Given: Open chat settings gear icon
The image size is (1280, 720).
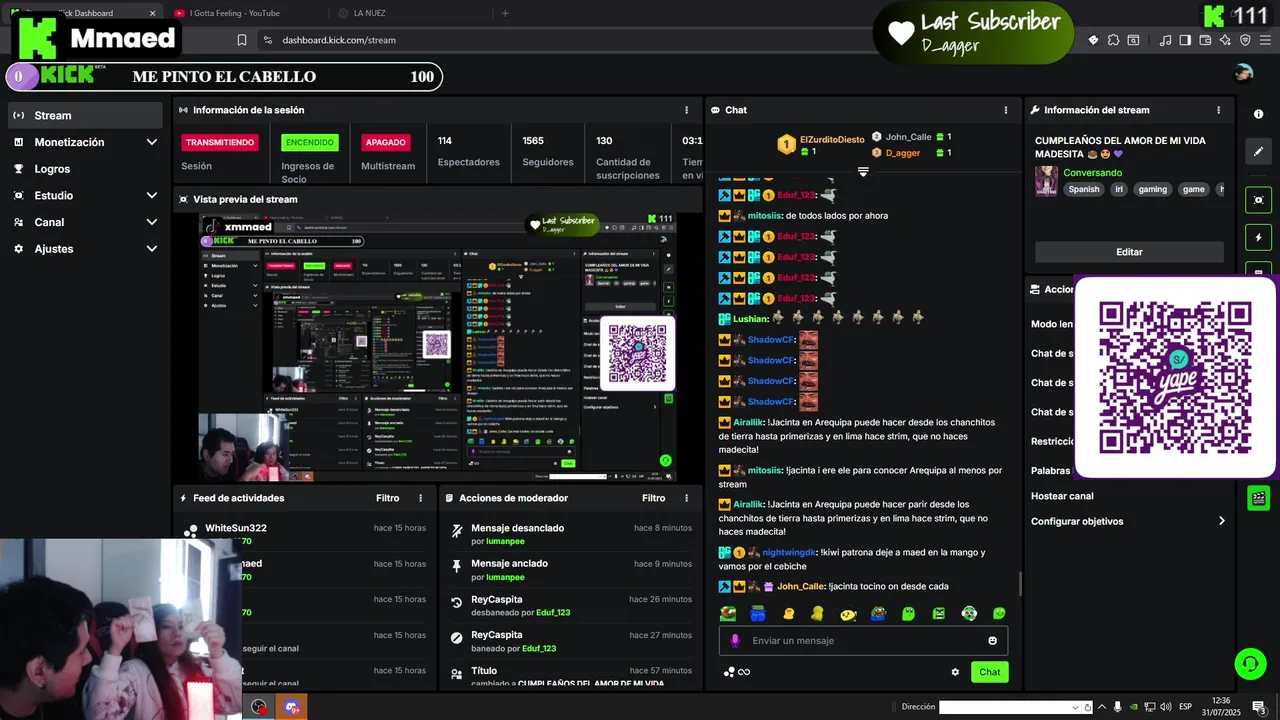Looking at the screenshot, I should pos(955,672).
